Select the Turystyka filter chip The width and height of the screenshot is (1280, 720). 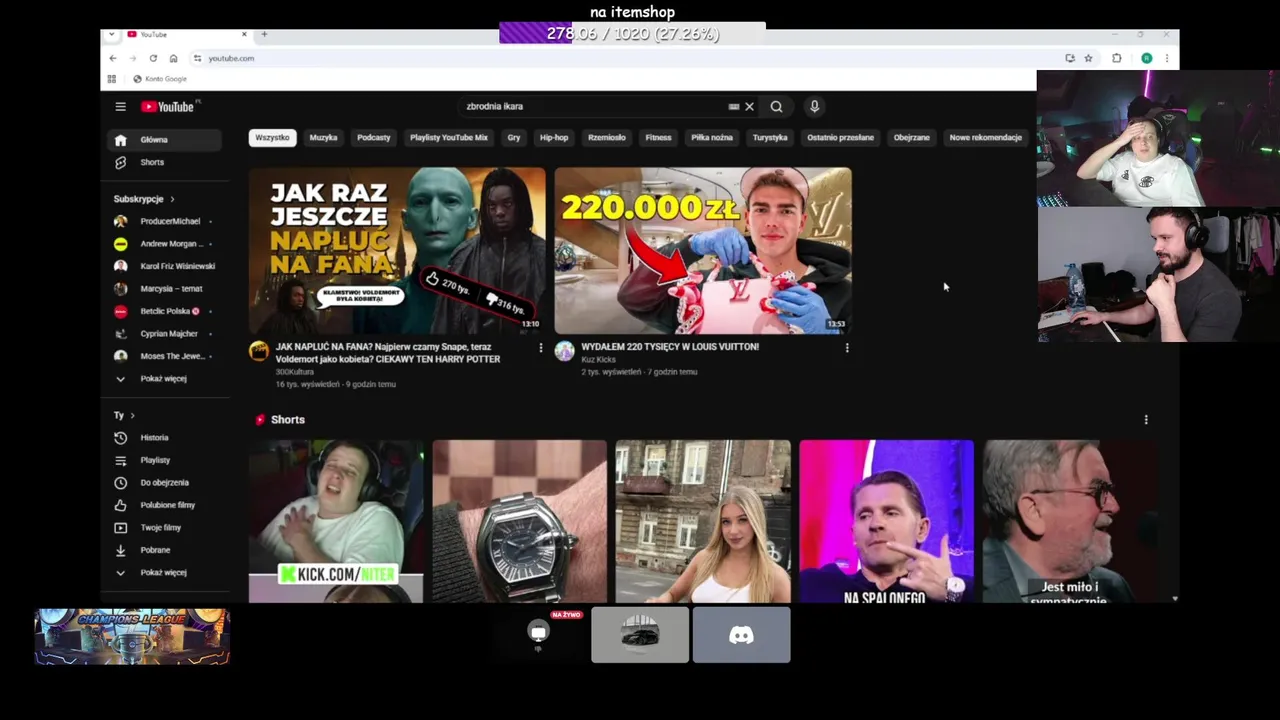coord(770,138)
